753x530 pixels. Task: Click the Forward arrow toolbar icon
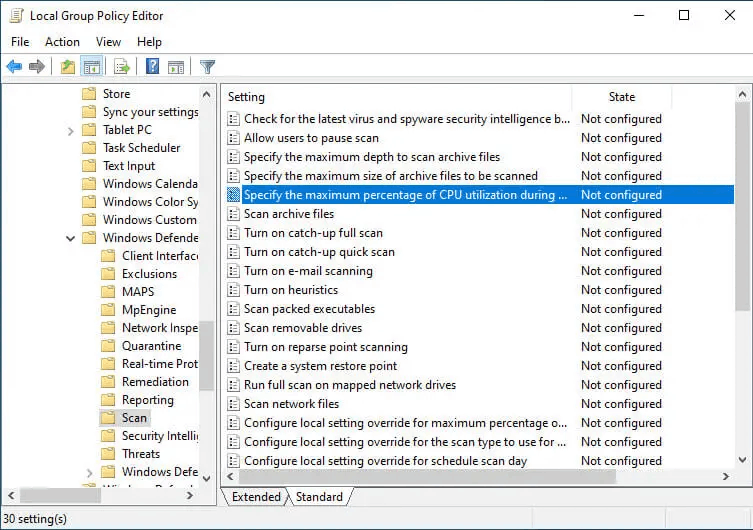click(37, 66)
